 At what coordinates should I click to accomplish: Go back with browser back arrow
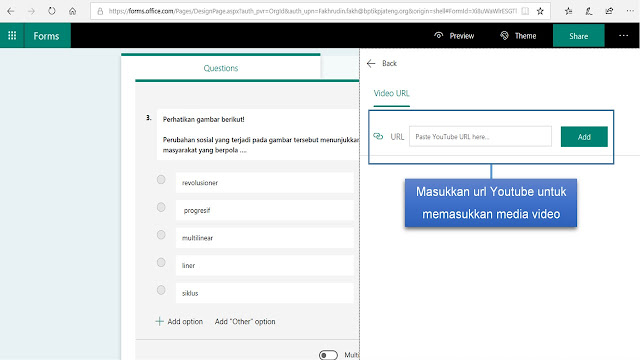pos(11,11)
